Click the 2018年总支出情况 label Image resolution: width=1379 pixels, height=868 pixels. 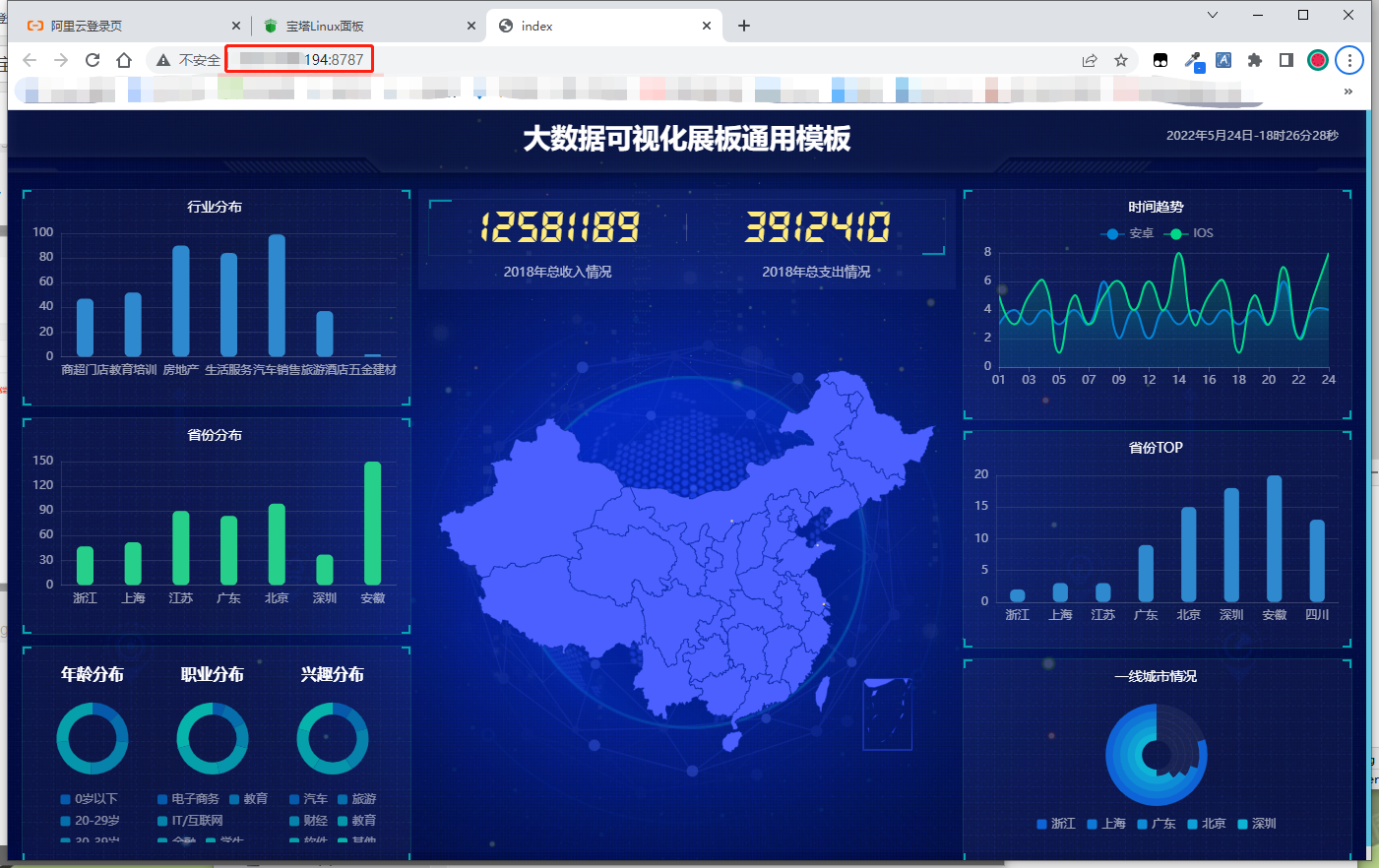click(x=816, y=272)
